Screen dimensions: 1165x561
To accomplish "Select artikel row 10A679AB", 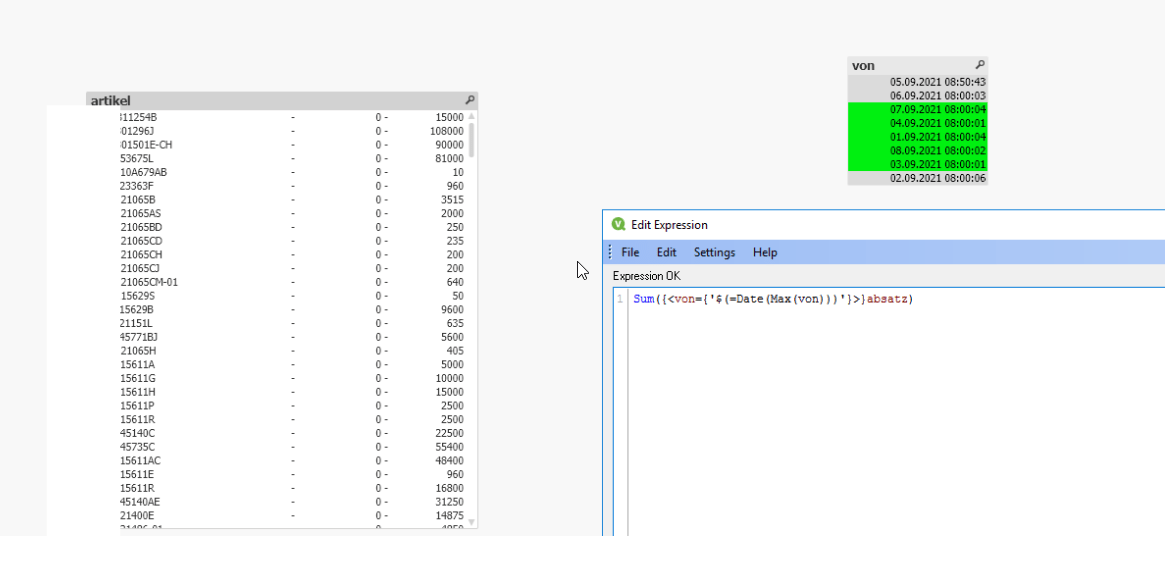I will pos(292,172).
